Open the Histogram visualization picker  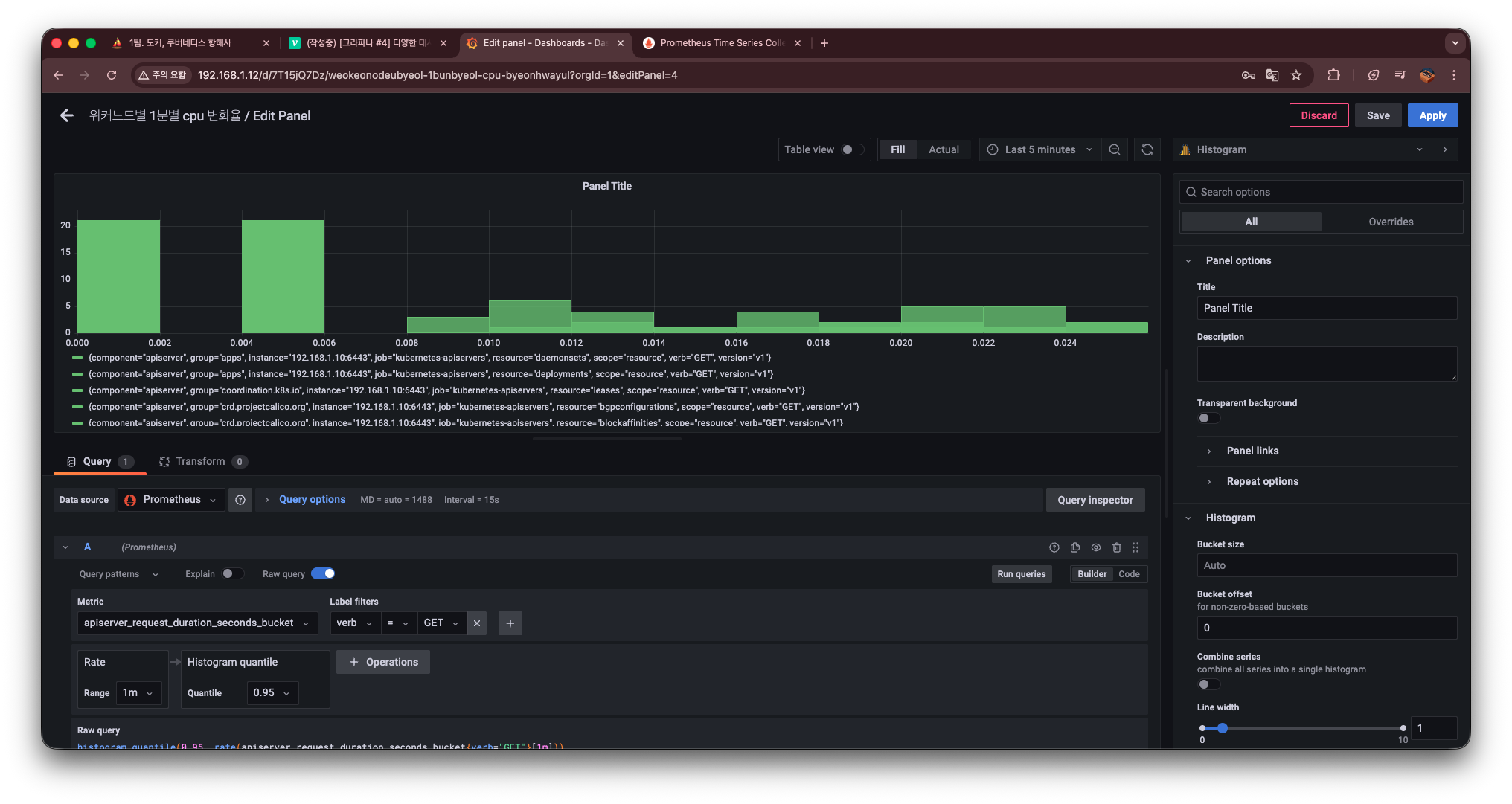click(x=1302, y=149)
